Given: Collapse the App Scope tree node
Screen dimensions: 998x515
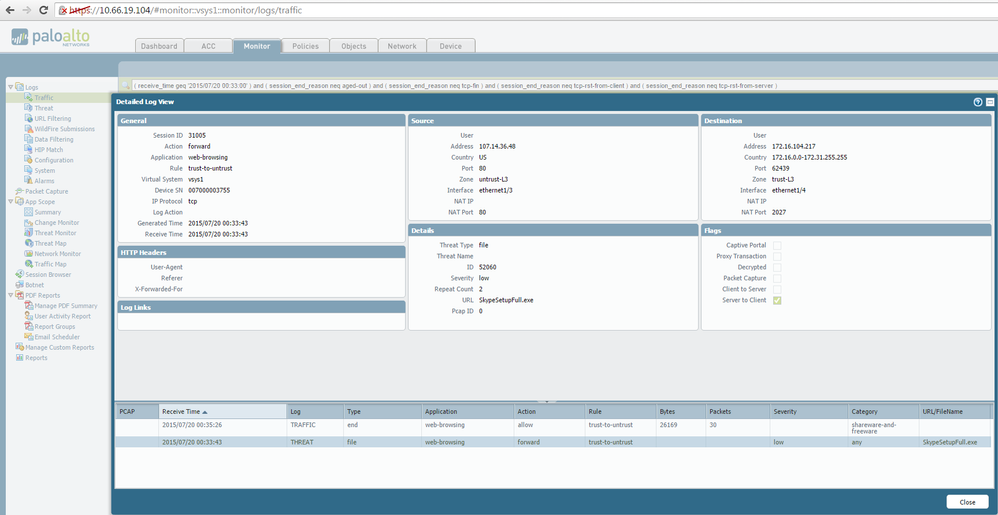Looking at the screenshot, I should [x=10, y=202].
